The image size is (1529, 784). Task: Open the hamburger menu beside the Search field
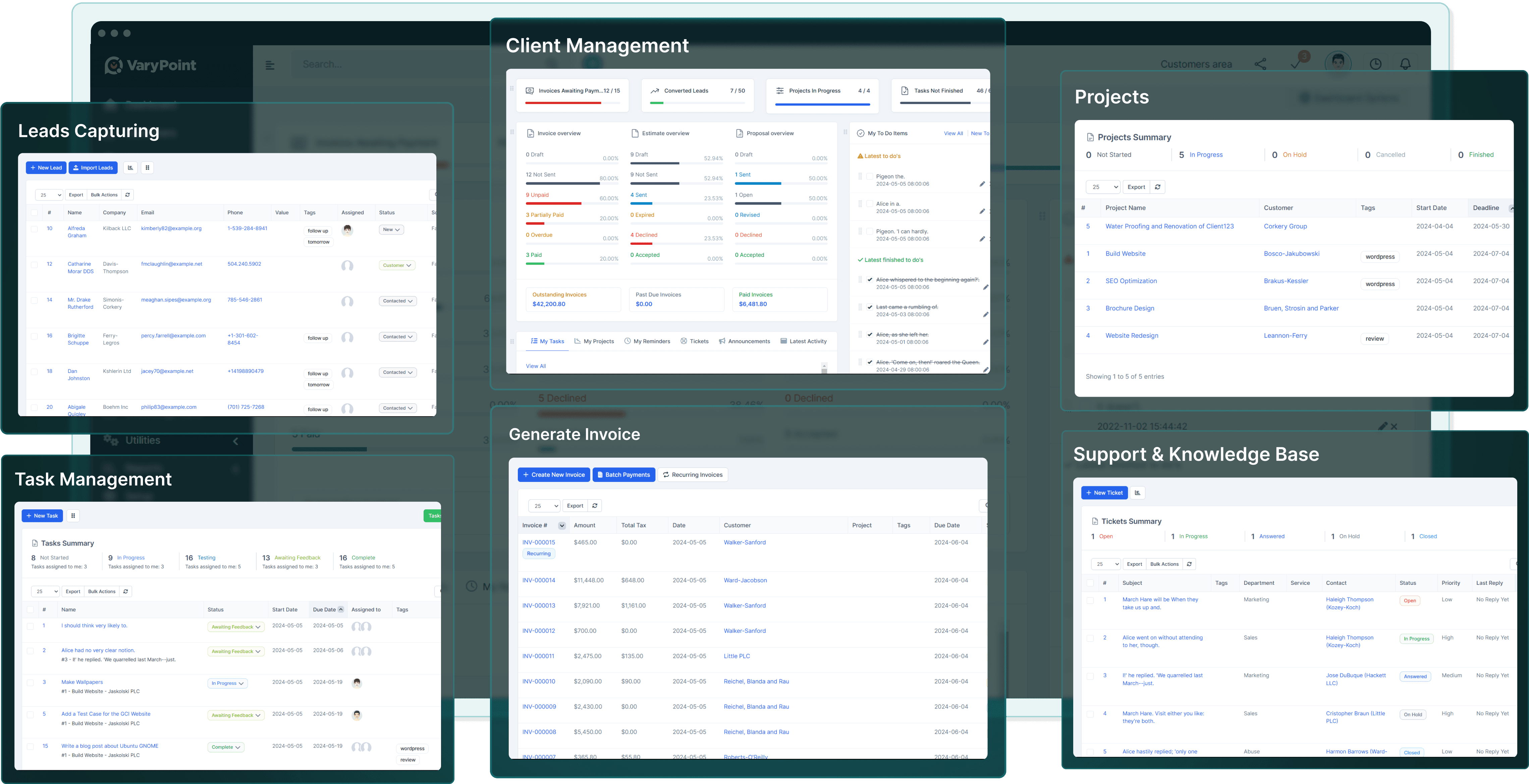click(270, 65)
